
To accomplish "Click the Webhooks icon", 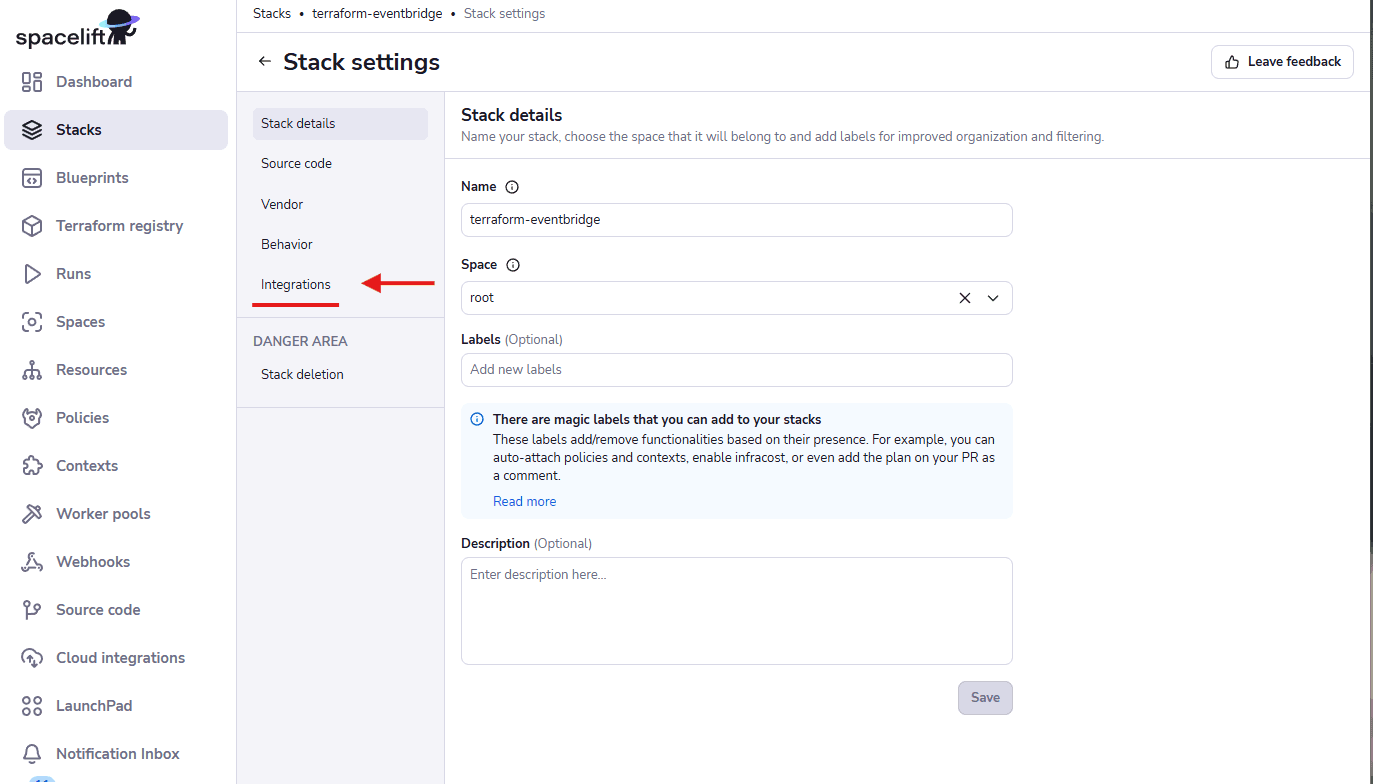I will 32,562.
